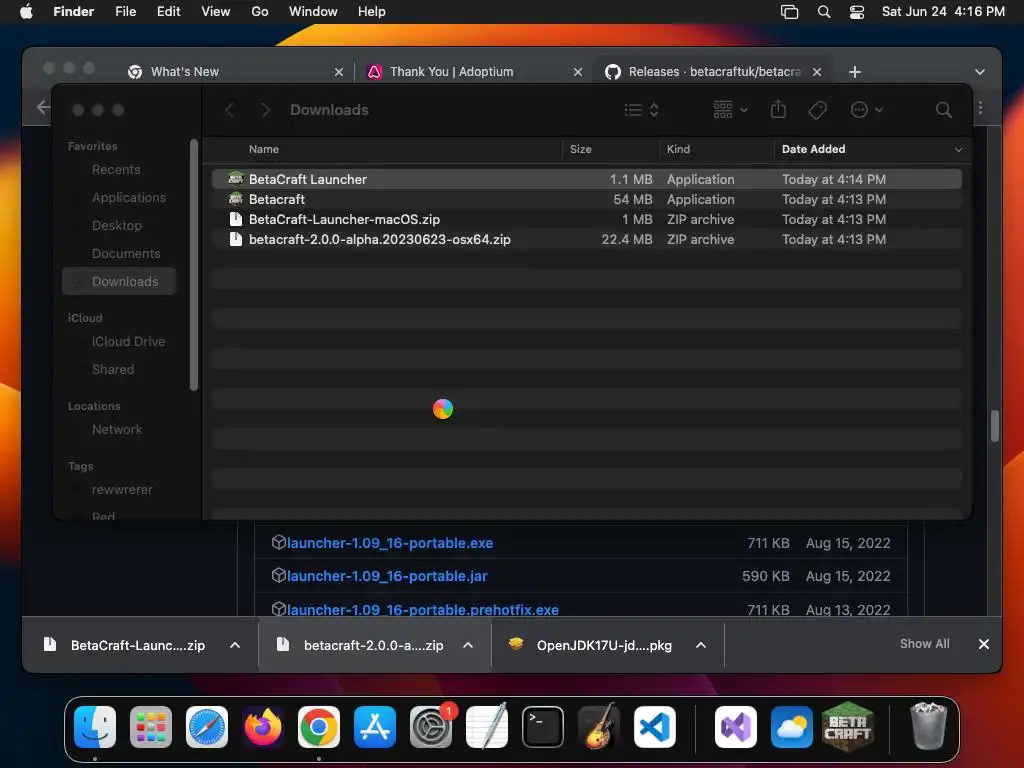1024x768 pixels.
Task: Sort by the Size column header
Action: tap(609, 150)
